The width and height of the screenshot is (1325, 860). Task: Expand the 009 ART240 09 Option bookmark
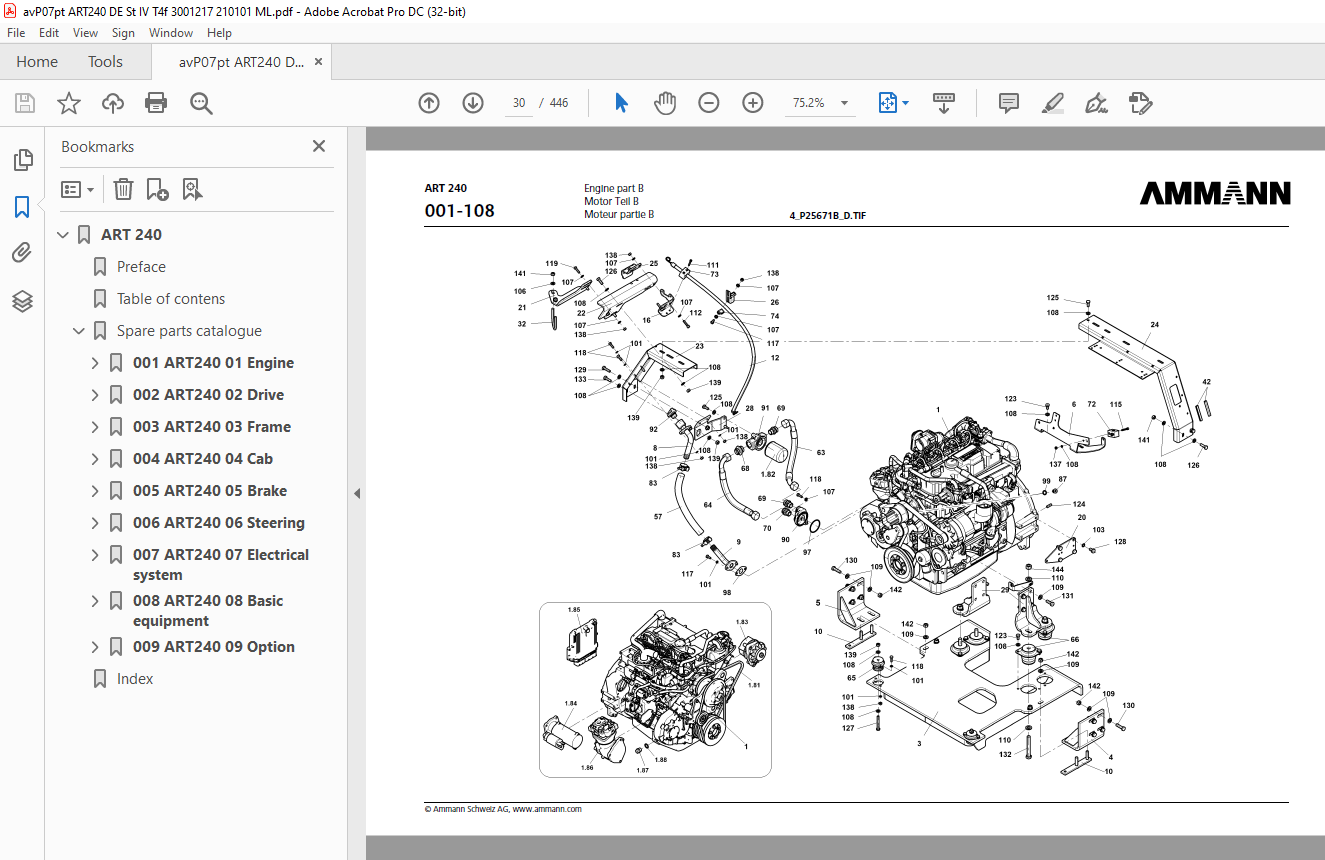(95, 647)
